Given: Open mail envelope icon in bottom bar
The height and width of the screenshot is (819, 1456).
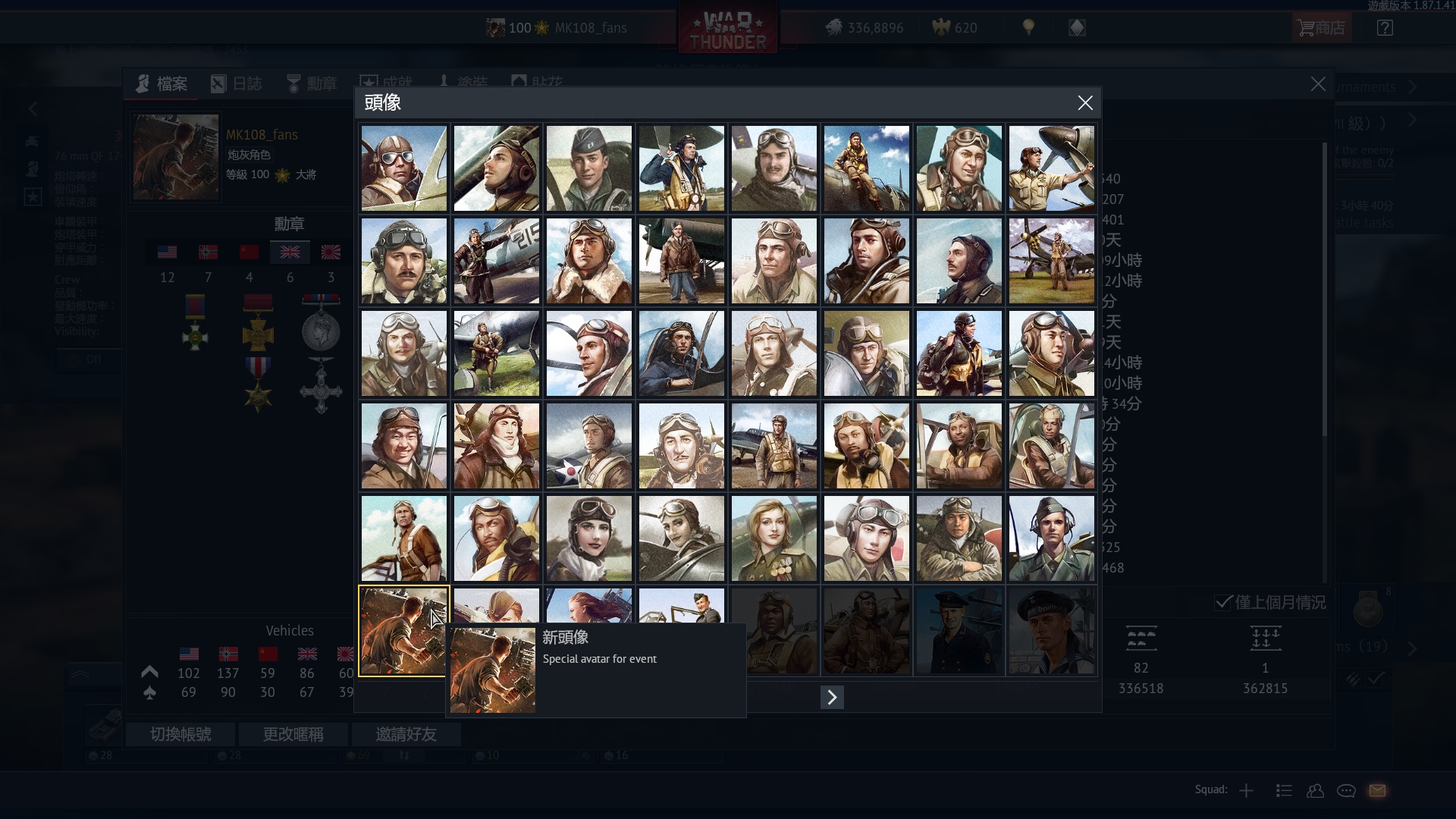Looking at the screenshot, I should pyautogui.click(x=1377, y=790).
